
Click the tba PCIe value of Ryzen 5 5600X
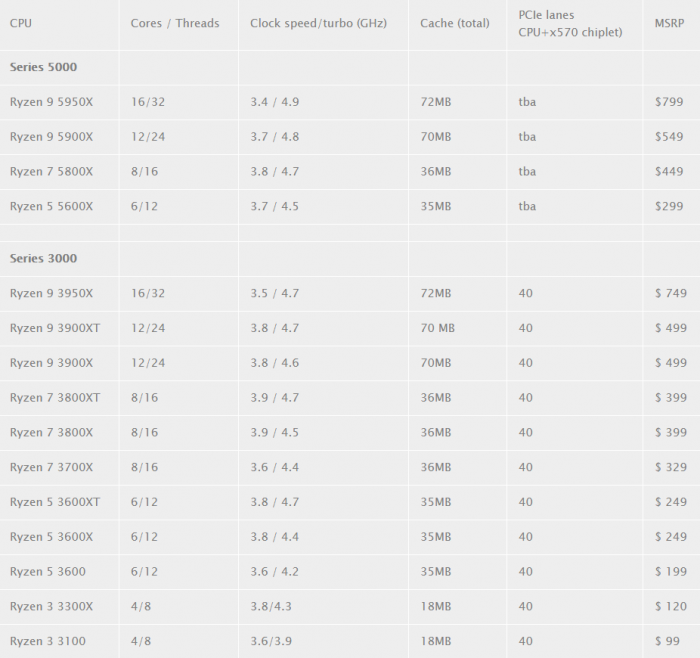[527, 207]
